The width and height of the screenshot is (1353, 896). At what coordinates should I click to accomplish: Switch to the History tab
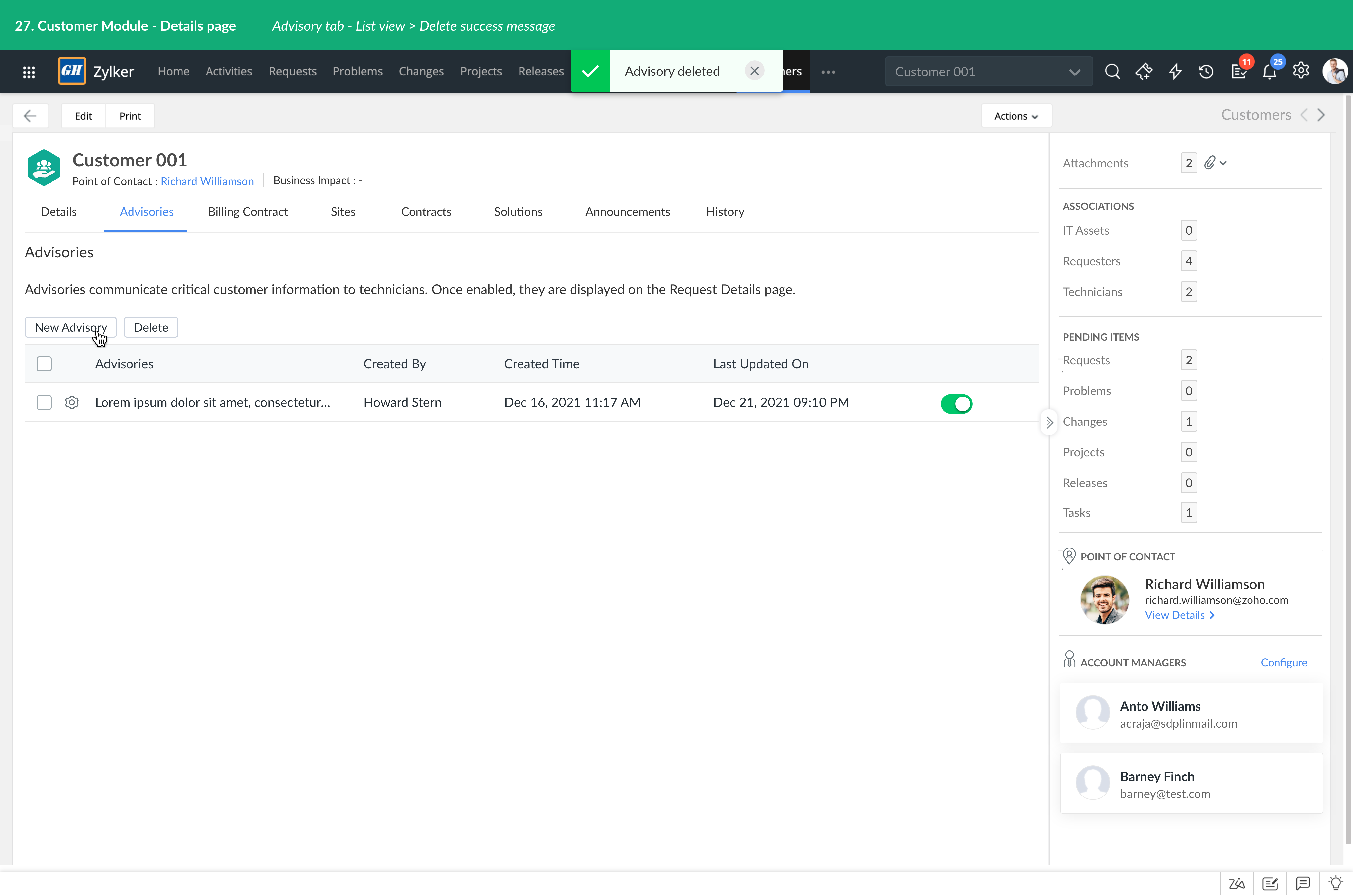tap(725, 212)
